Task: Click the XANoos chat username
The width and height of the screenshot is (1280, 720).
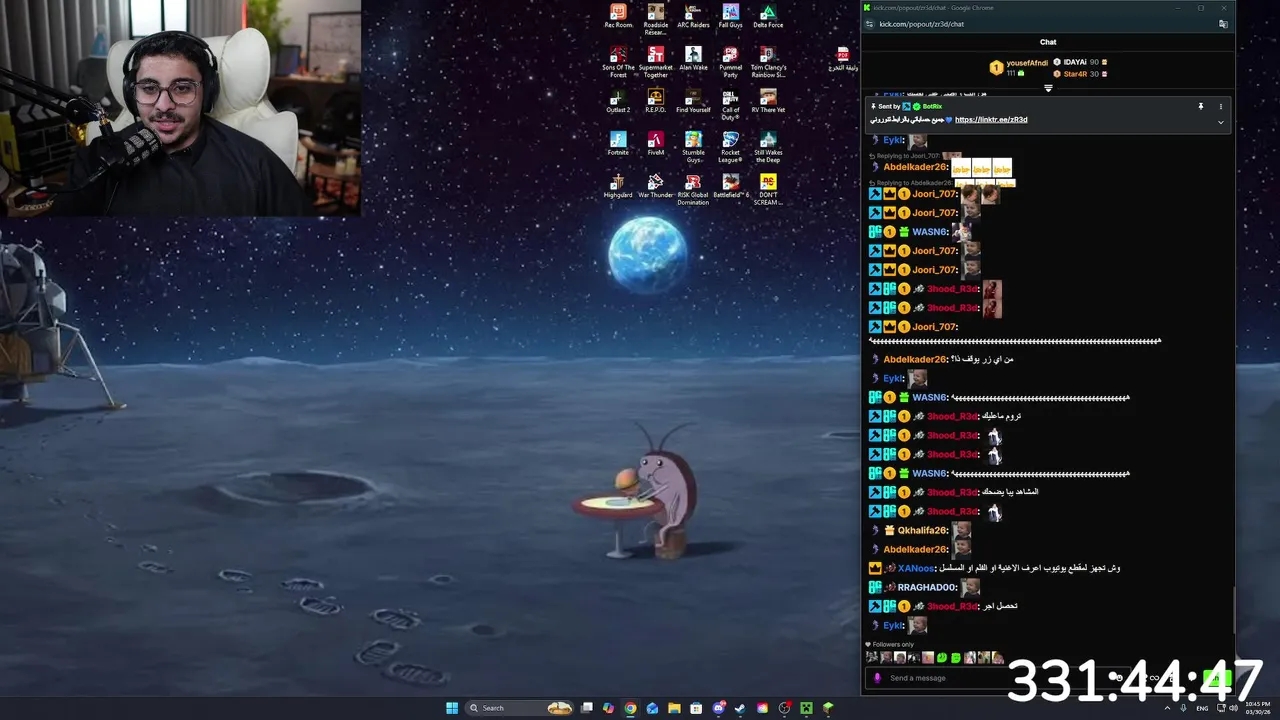Action: tap(915, 568)
